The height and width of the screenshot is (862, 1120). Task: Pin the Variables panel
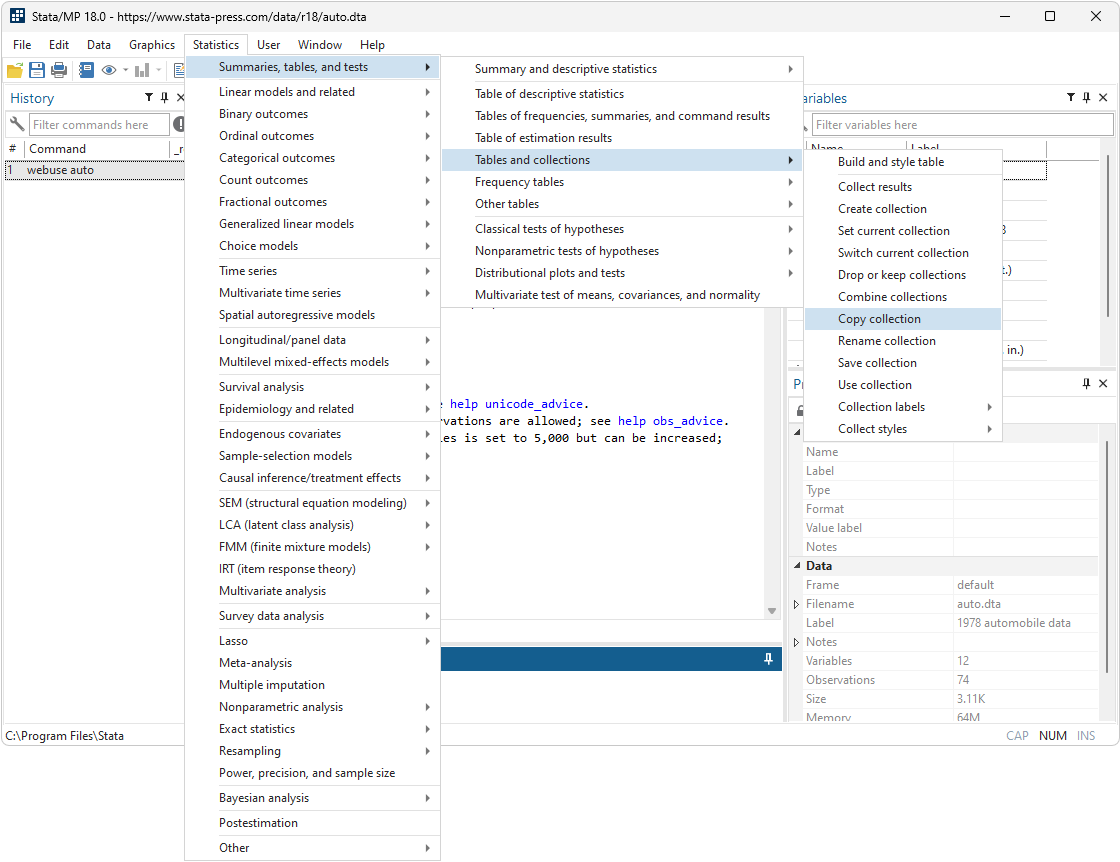click(x=1086, y=98)
